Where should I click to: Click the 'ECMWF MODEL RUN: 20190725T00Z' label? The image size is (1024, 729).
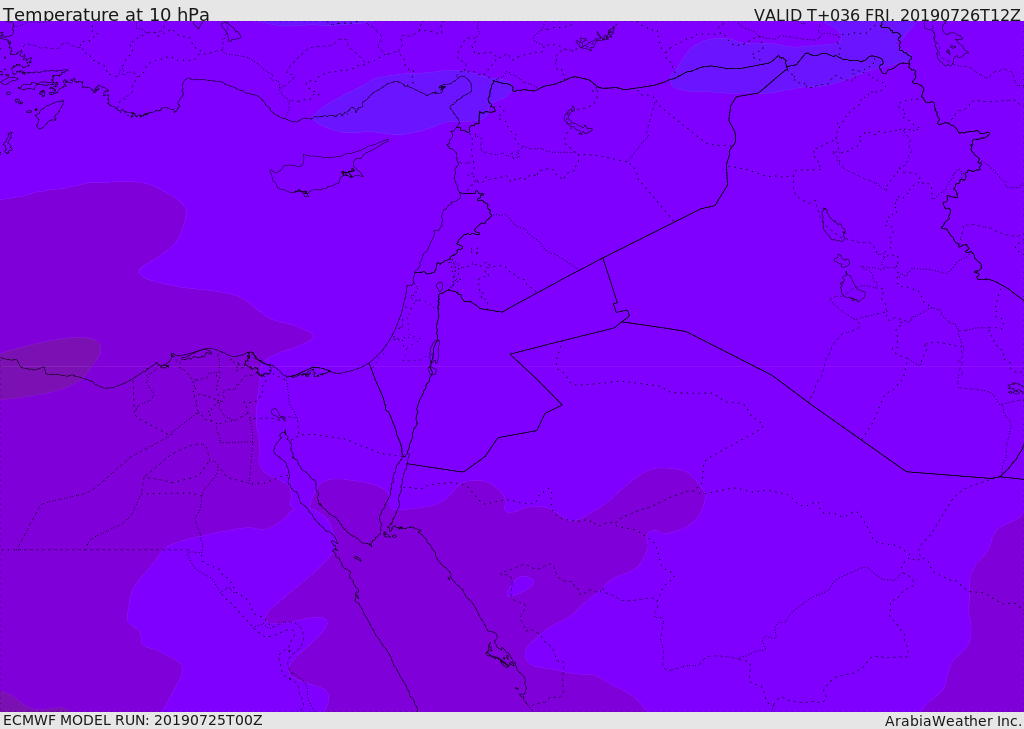point(133,721)
